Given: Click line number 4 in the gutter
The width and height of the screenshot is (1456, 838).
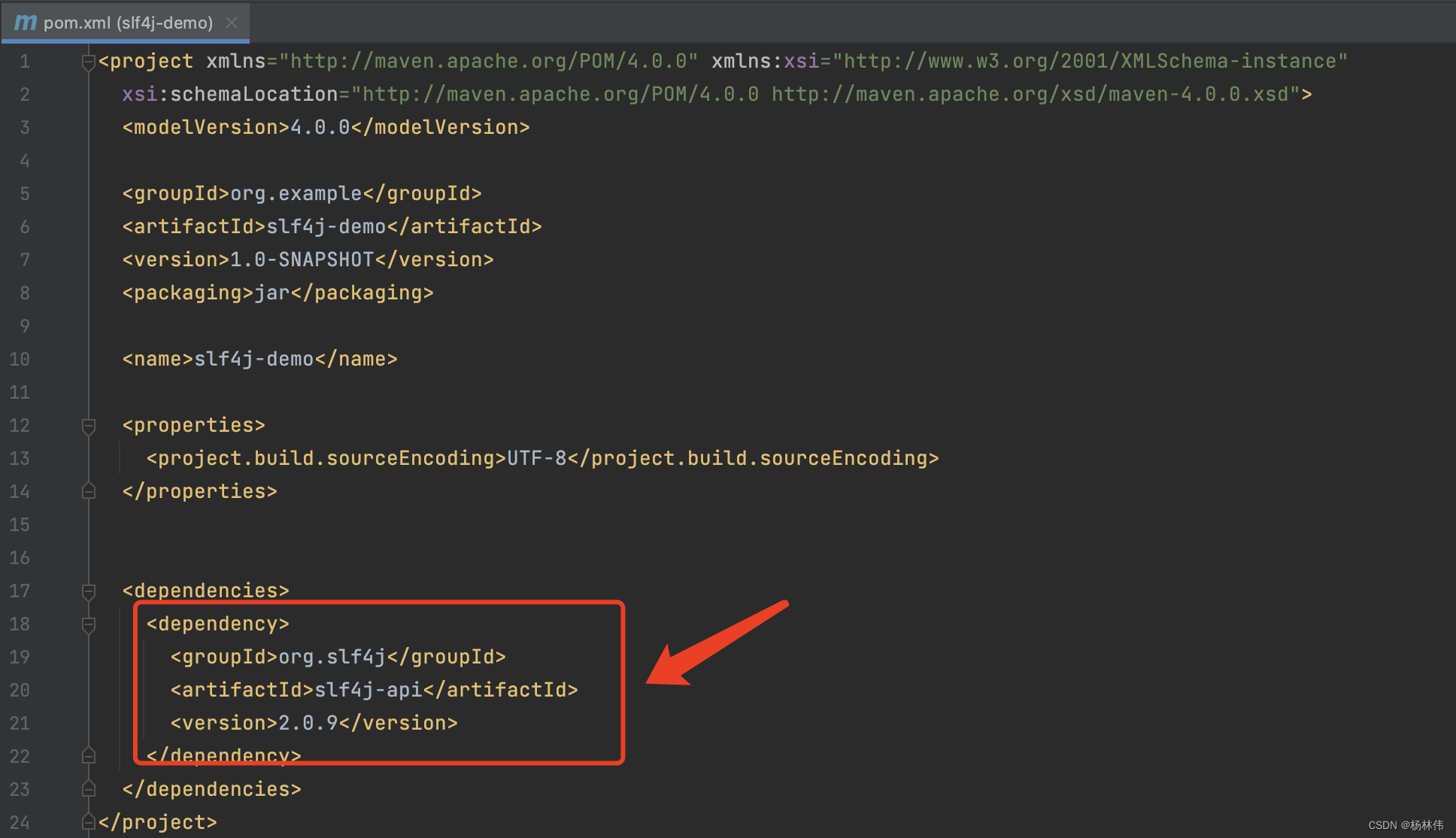Looking at the screenshot, I should click(x=25, y=161).
